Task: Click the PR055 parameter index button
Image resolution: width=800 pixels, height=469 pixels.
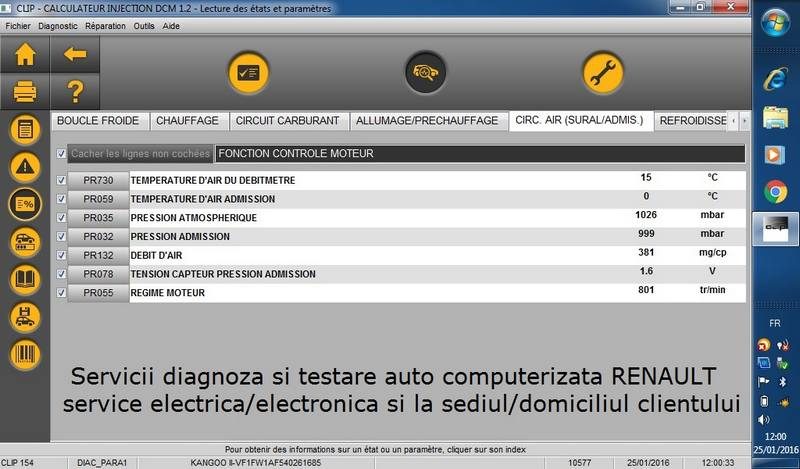Action: (x=98, y=293)
